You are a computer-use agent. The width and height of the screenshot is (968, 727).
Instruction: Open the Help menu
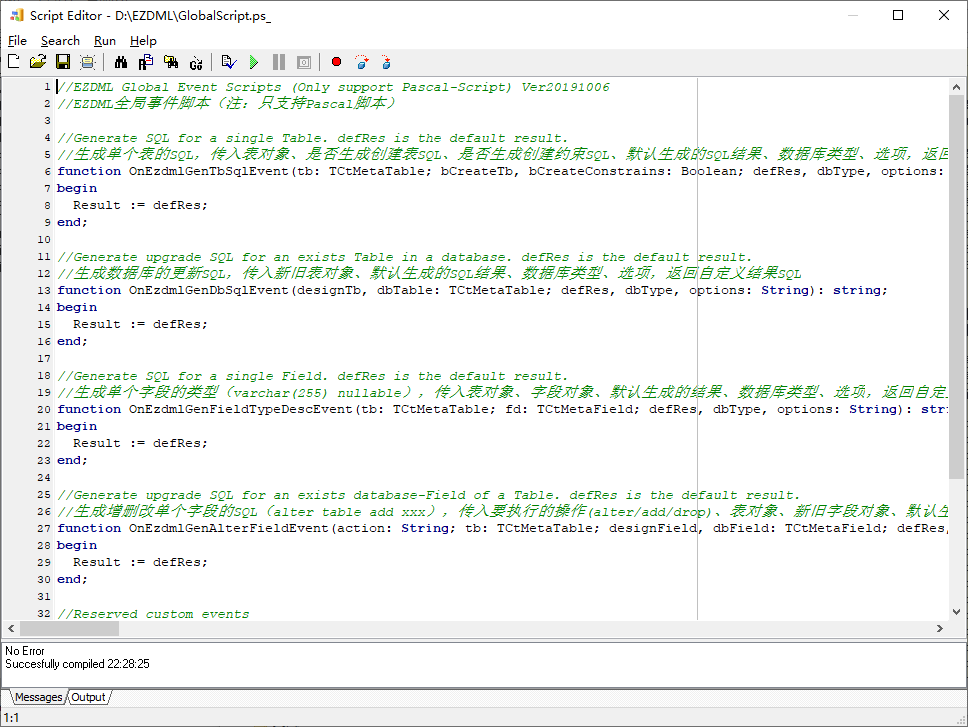(x=143, y=41)
